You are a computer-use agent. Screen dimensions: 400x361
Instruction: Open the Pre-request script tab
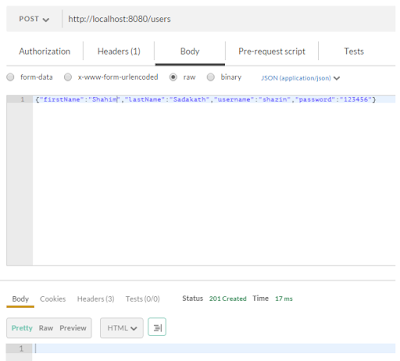tap(272, 51)
